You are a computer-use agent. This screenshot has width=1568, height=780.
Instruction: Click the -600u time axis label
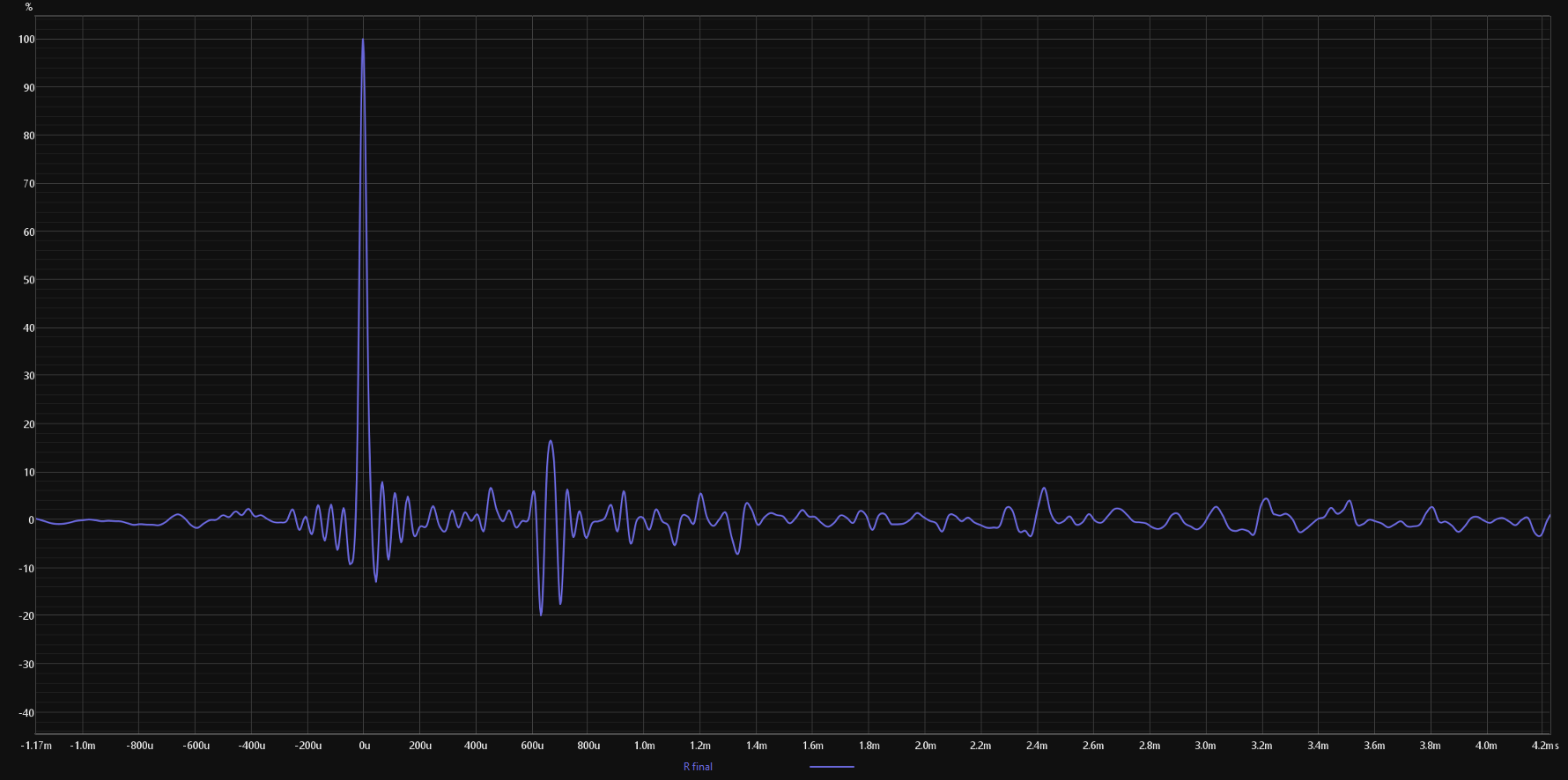tap(196, 746)
